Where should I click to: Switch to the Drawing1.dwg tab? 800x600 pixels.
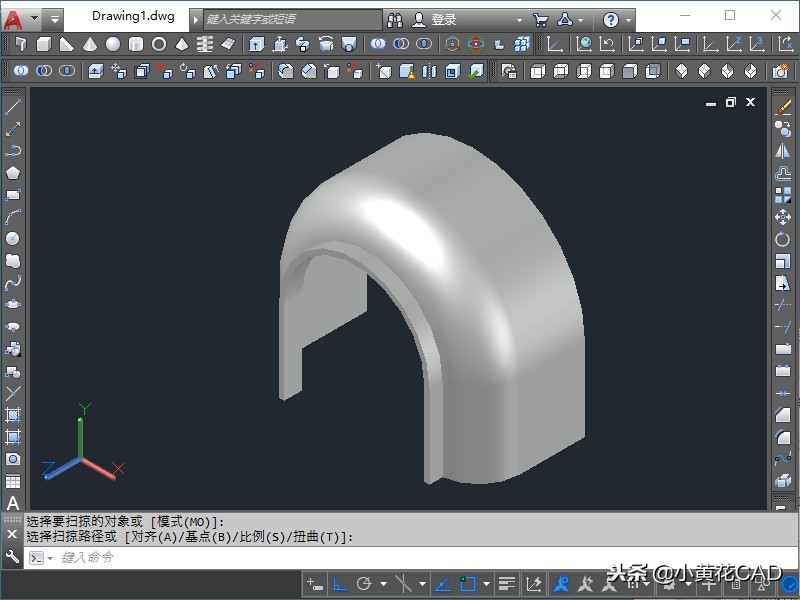[133, 17]
